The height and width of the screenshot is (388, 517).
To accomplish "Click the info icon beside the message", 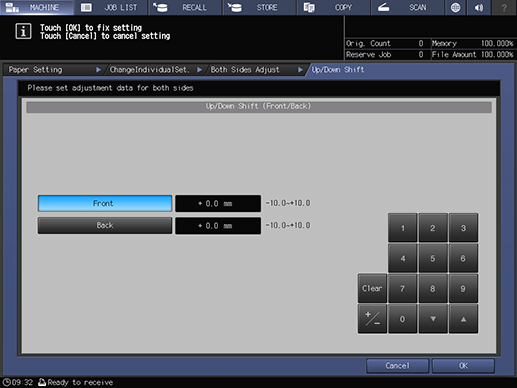I will [23, 32].
